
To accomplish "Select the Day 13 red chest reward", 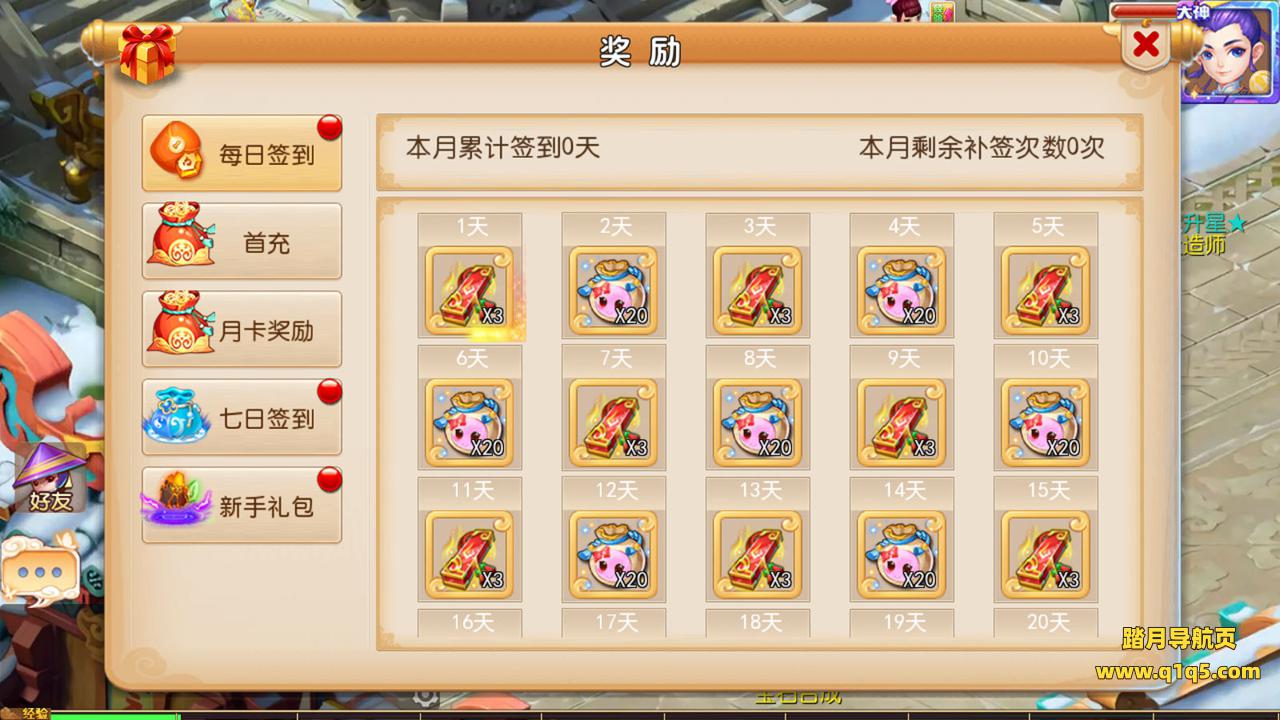I will (757, 554).
